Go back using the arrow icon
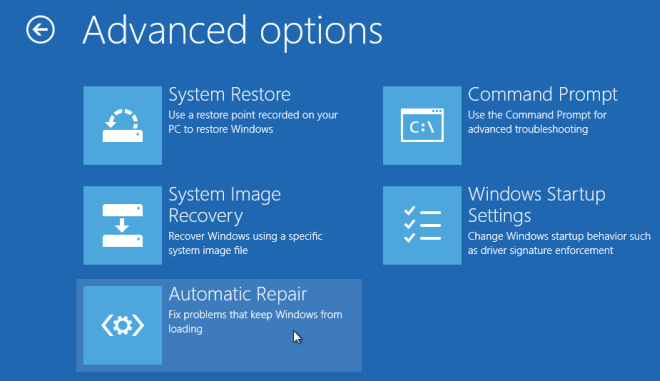The image size is (660, 381). 40,30
